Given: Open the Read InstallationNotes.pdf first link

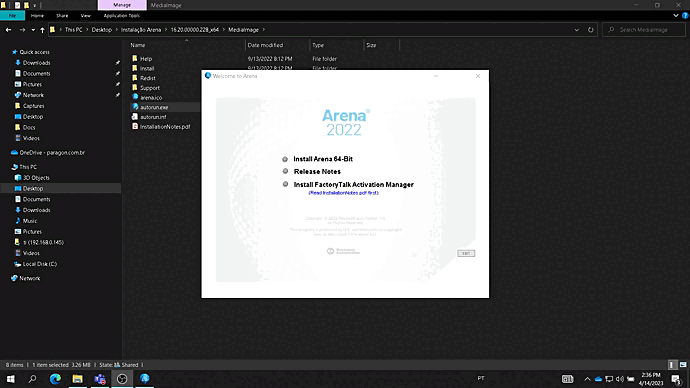Looking at the screenshot, I should 343,193.
